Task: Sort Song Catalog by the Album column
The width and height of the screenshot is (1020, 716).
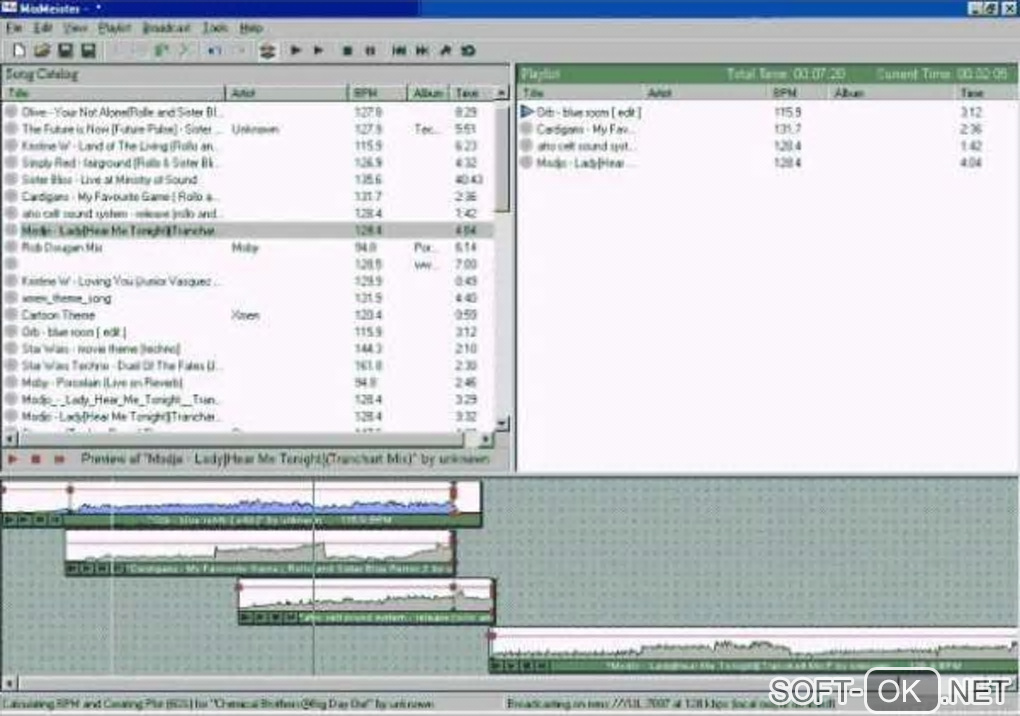Action: pyautogui.click(x=428, y=93)
